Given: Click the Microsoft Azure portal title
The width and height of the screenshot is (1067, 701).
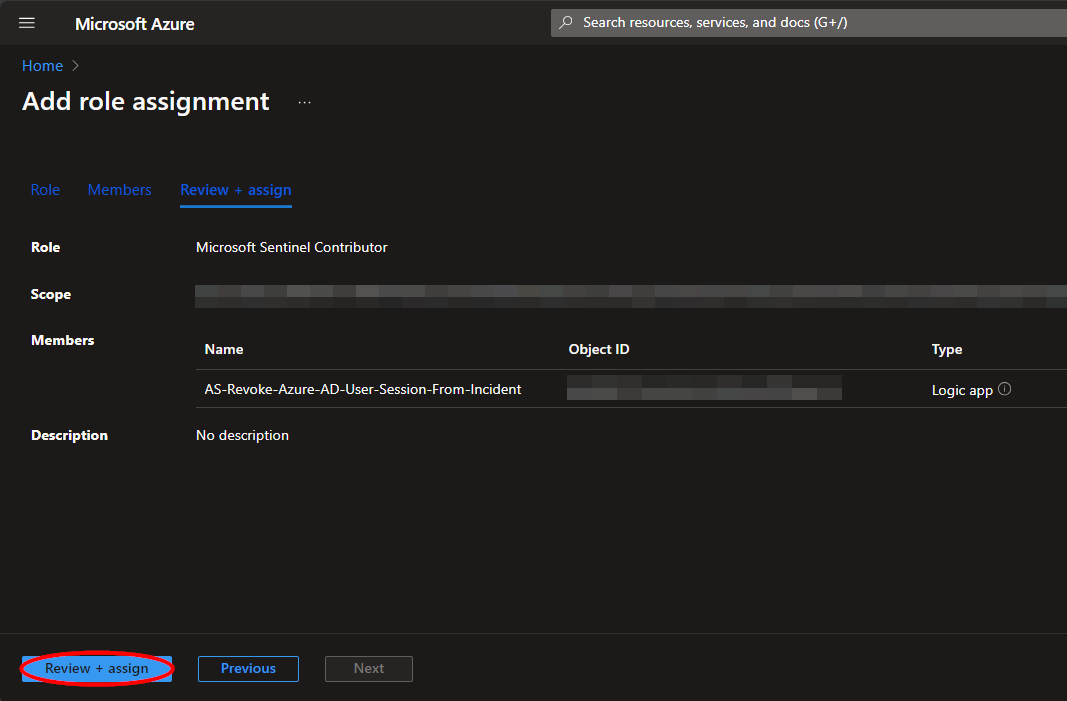Looking at the screenshot, I should 135,24.
